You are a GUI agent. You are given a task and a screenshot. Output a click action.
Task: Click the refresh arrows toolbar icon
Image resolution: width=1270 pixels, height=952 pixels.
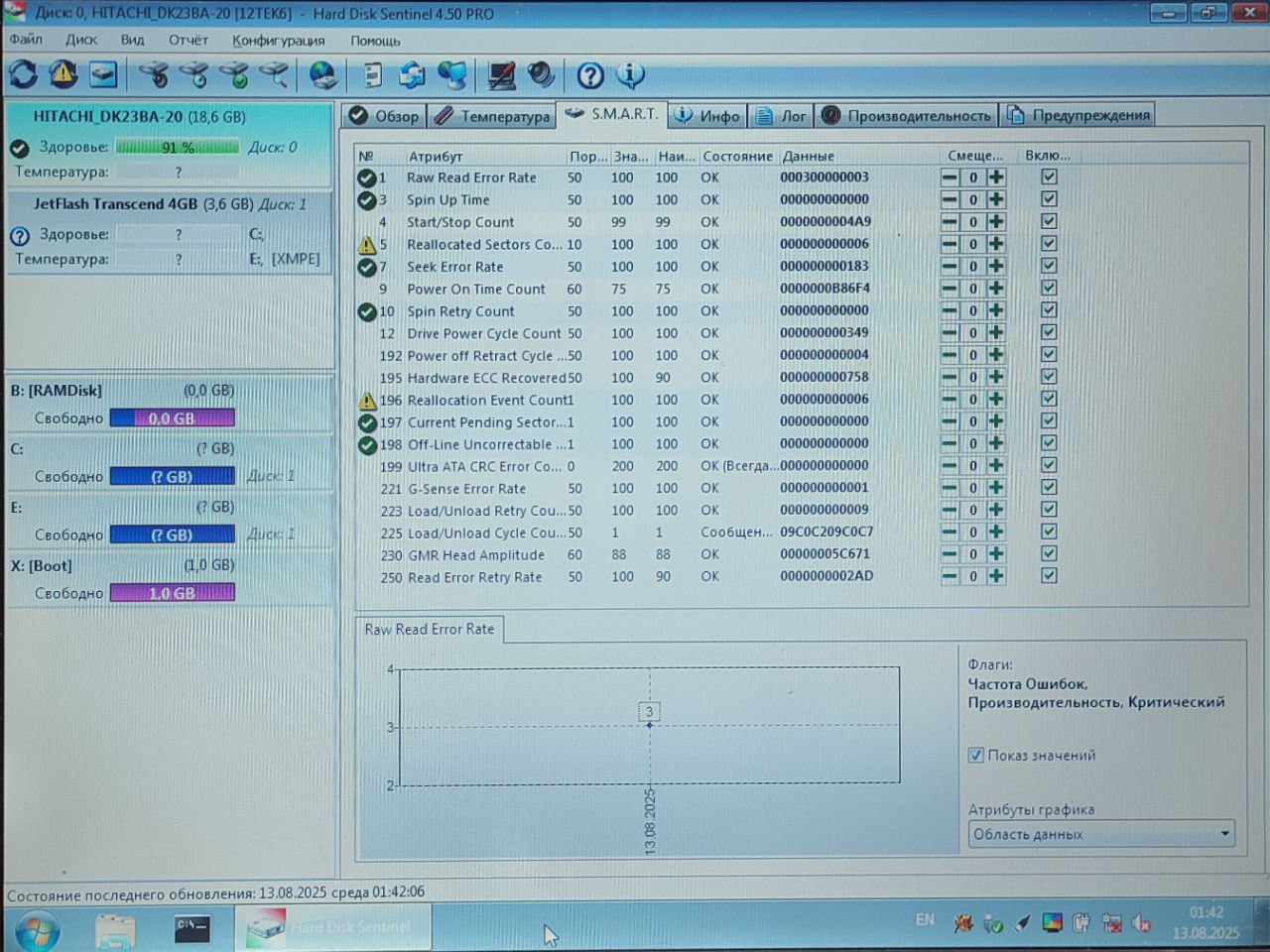(x=23, y=74)
